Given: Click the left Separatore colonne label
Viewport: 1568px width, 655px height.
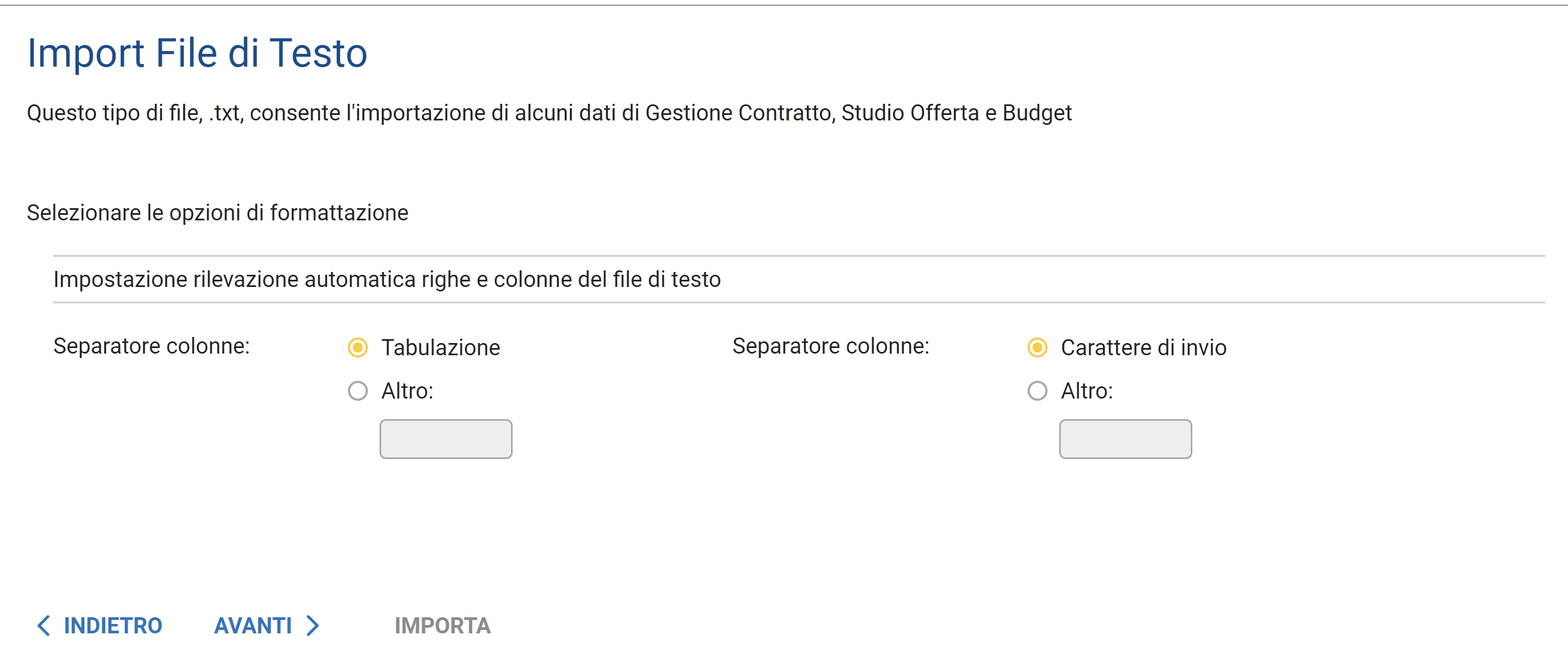Looking at the screenshot, I should (x=151, y=346).
